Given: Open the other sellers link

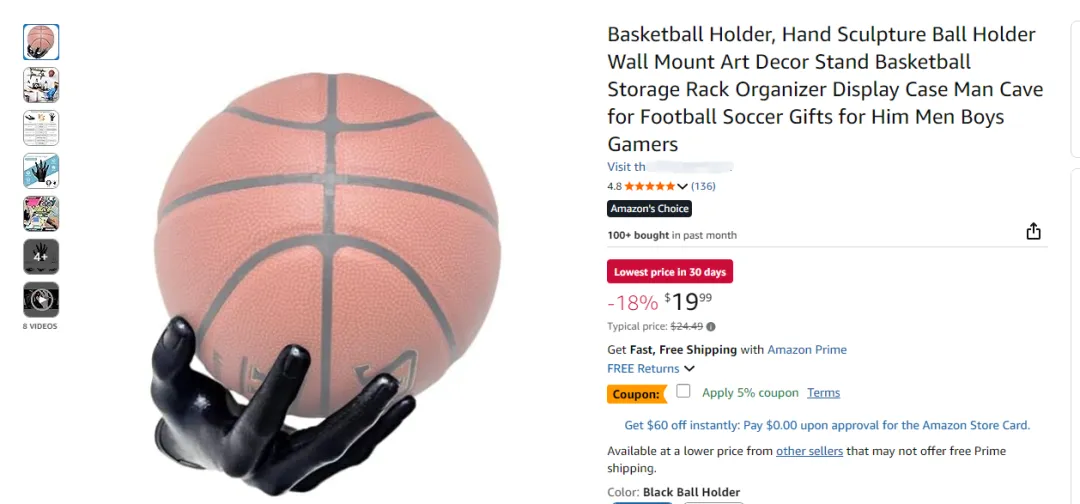Looking at the screenshot, I should click(x=809, y=451).
